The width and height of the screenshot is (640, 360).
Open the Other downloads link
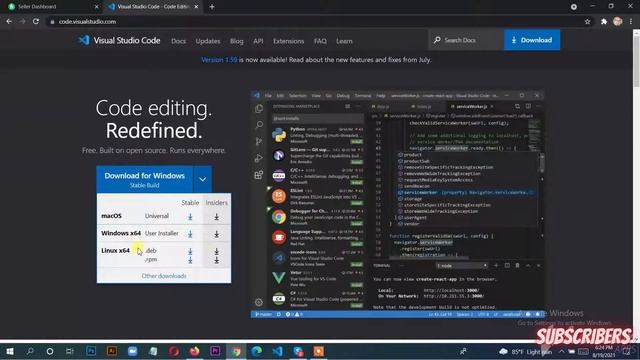[164, 276]
